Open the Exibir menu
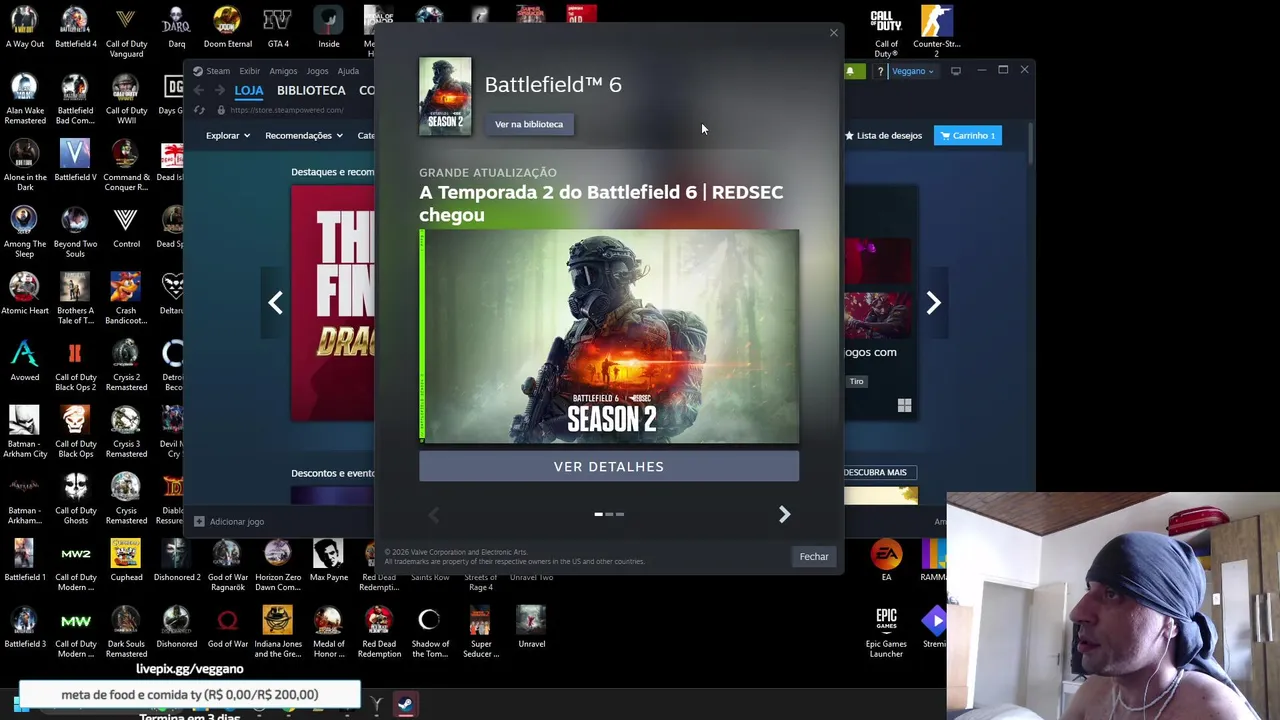 click(x=249, y=71)
